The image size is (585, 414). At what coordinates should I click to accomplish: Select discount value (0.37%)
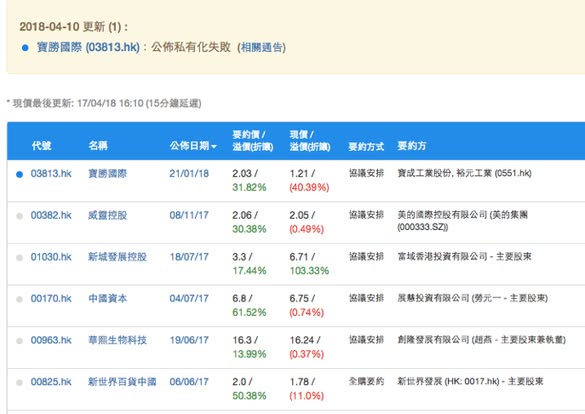click(307, 354)
